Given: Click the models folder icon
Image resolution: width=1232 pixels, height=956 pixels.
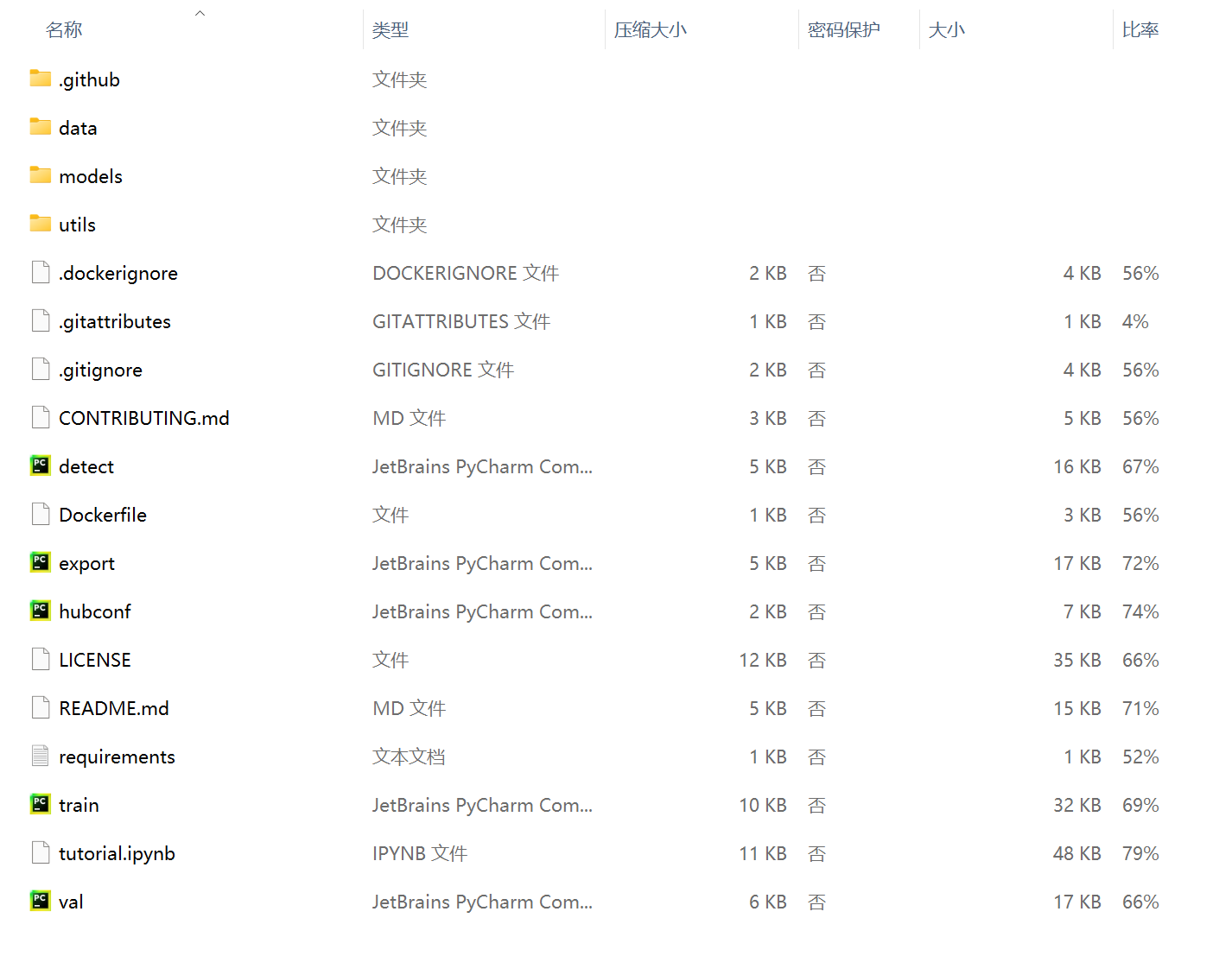Looking at the screenshot, I should click(40, 175).
